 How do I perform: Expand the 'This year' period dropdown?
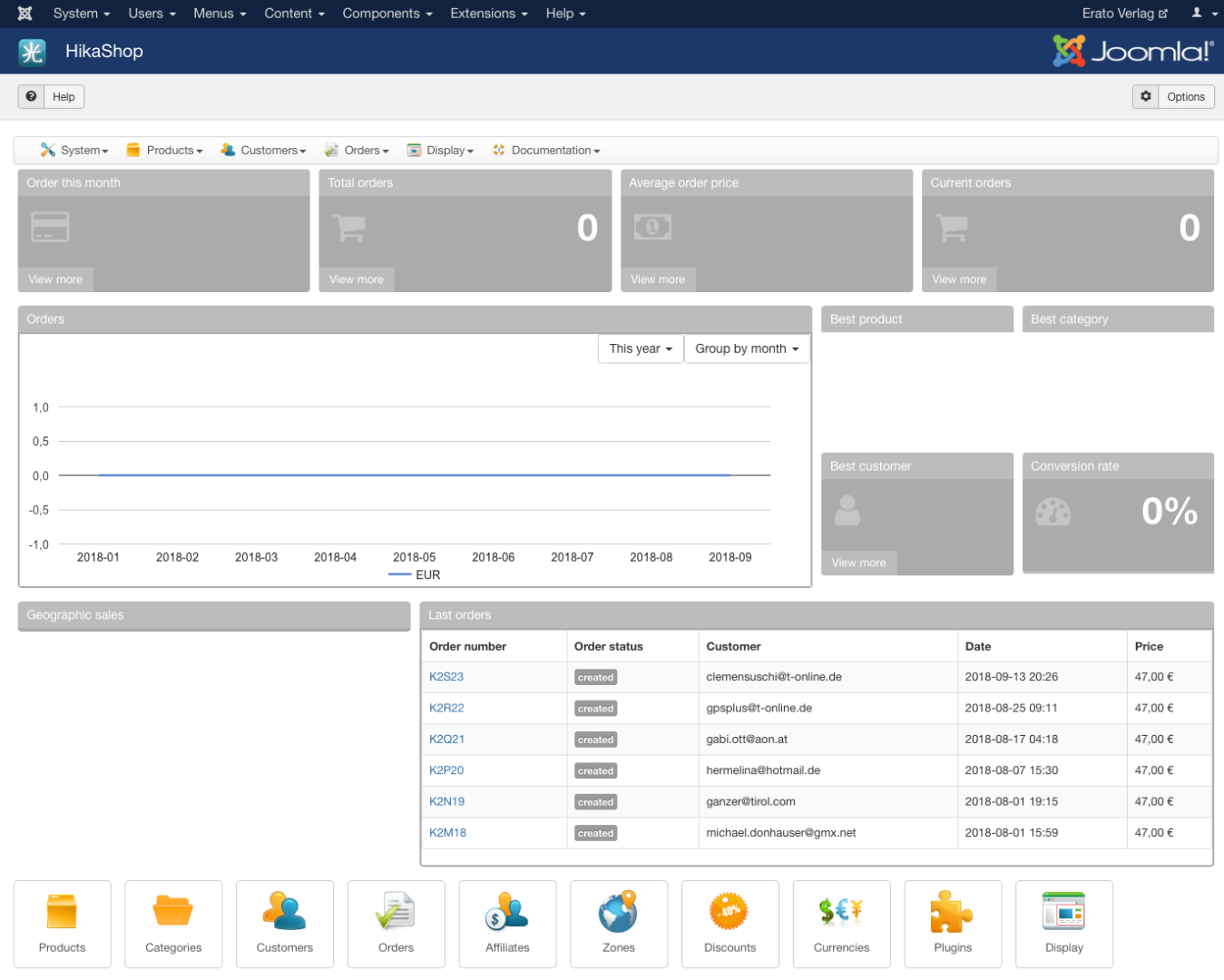pos(641,348)
